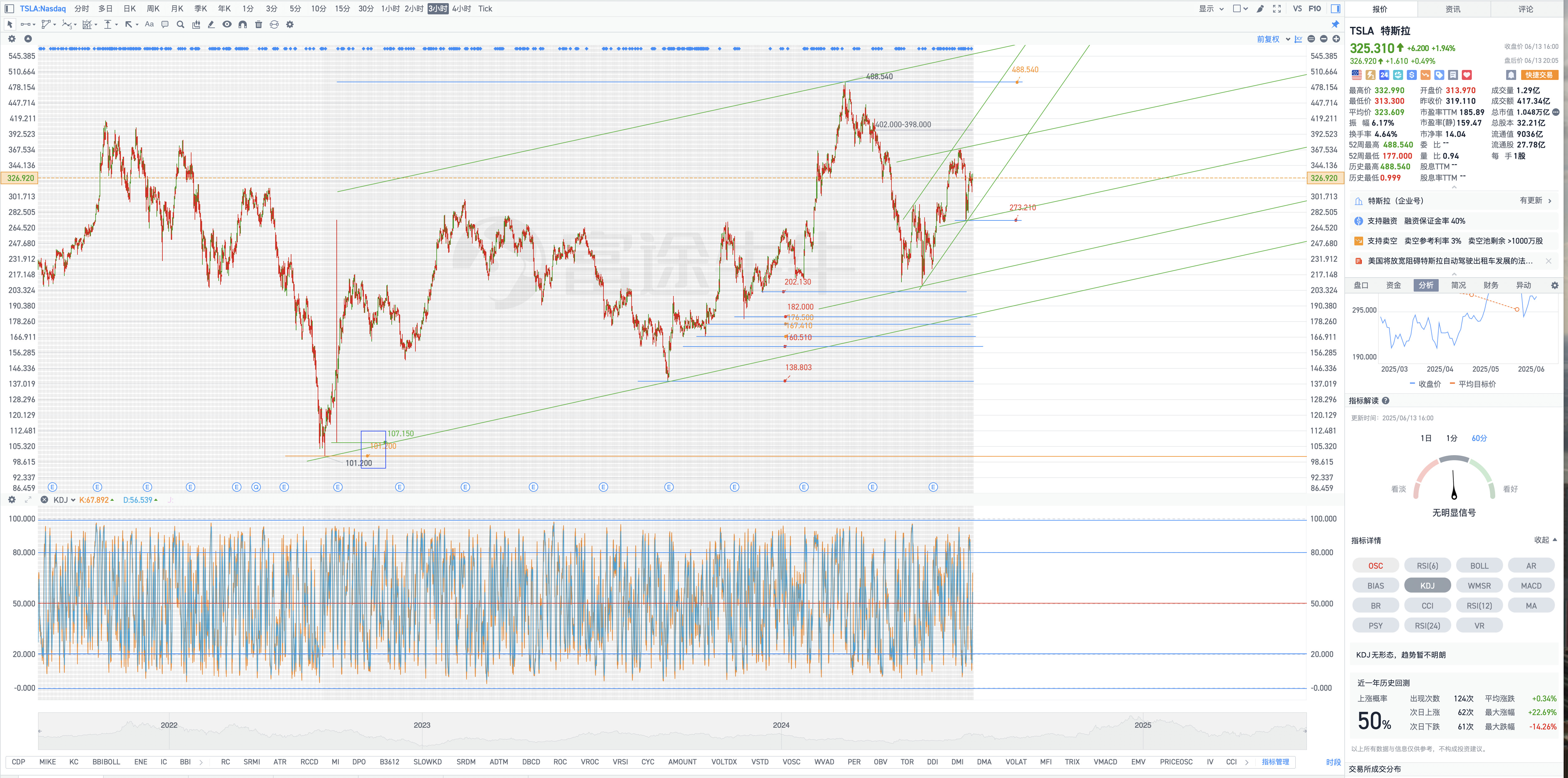
Task: Expand the channel shape tool dropdown
Action: click(x=54, y=24)
